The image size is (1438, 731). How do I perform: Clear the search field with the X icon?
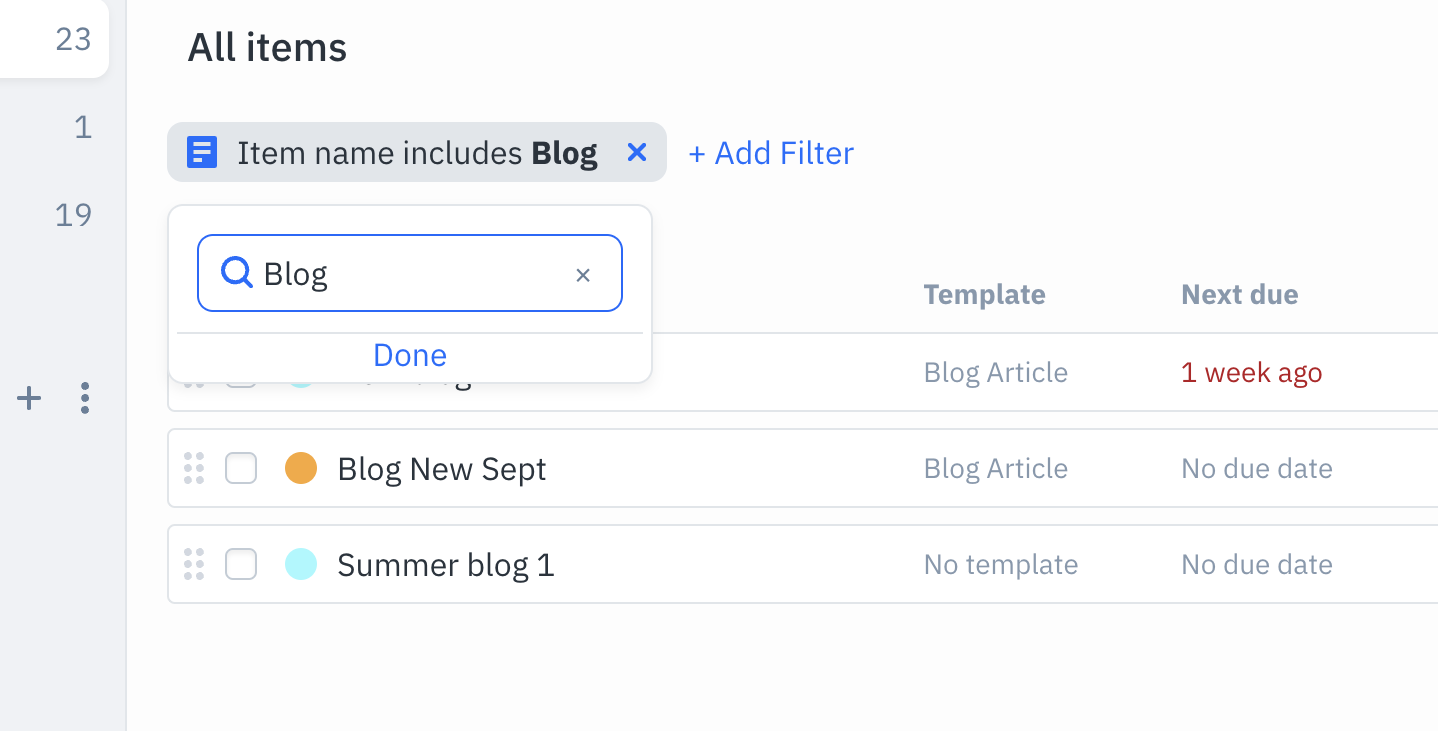point(583,273)
